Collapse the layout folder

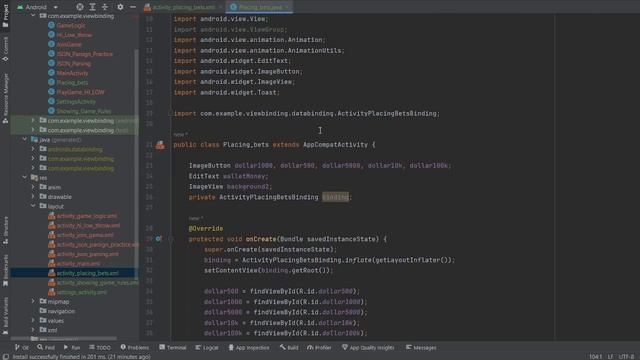point(33,206)
